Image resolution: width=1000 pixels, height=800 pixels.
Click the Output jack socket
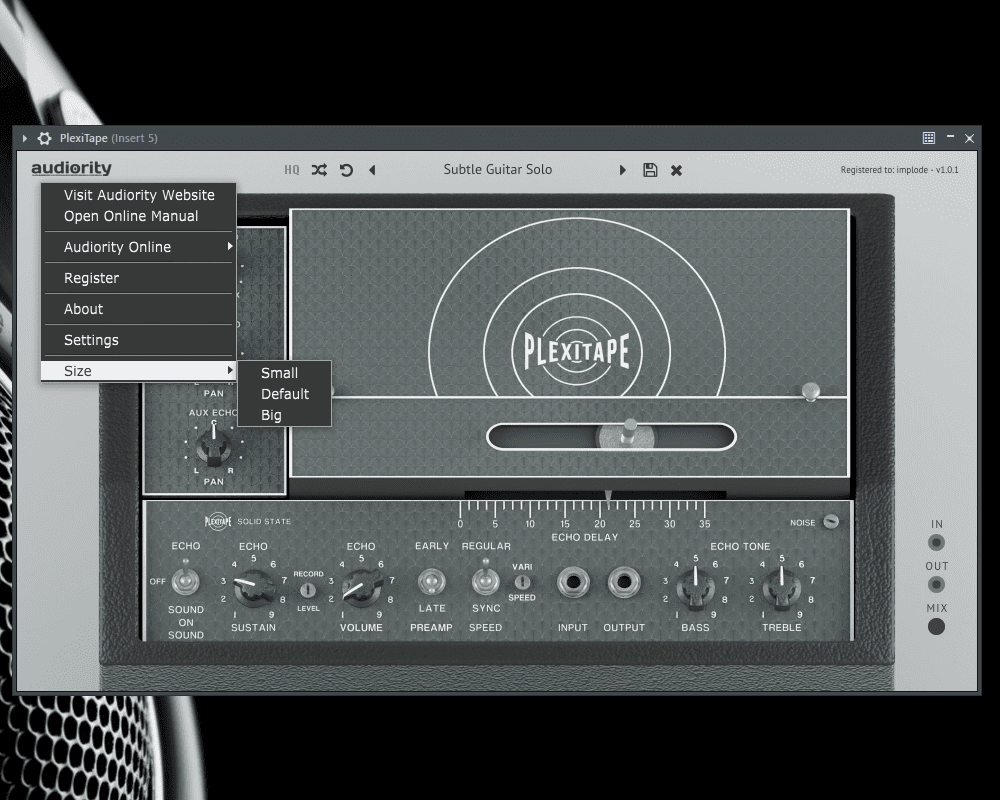624,582
